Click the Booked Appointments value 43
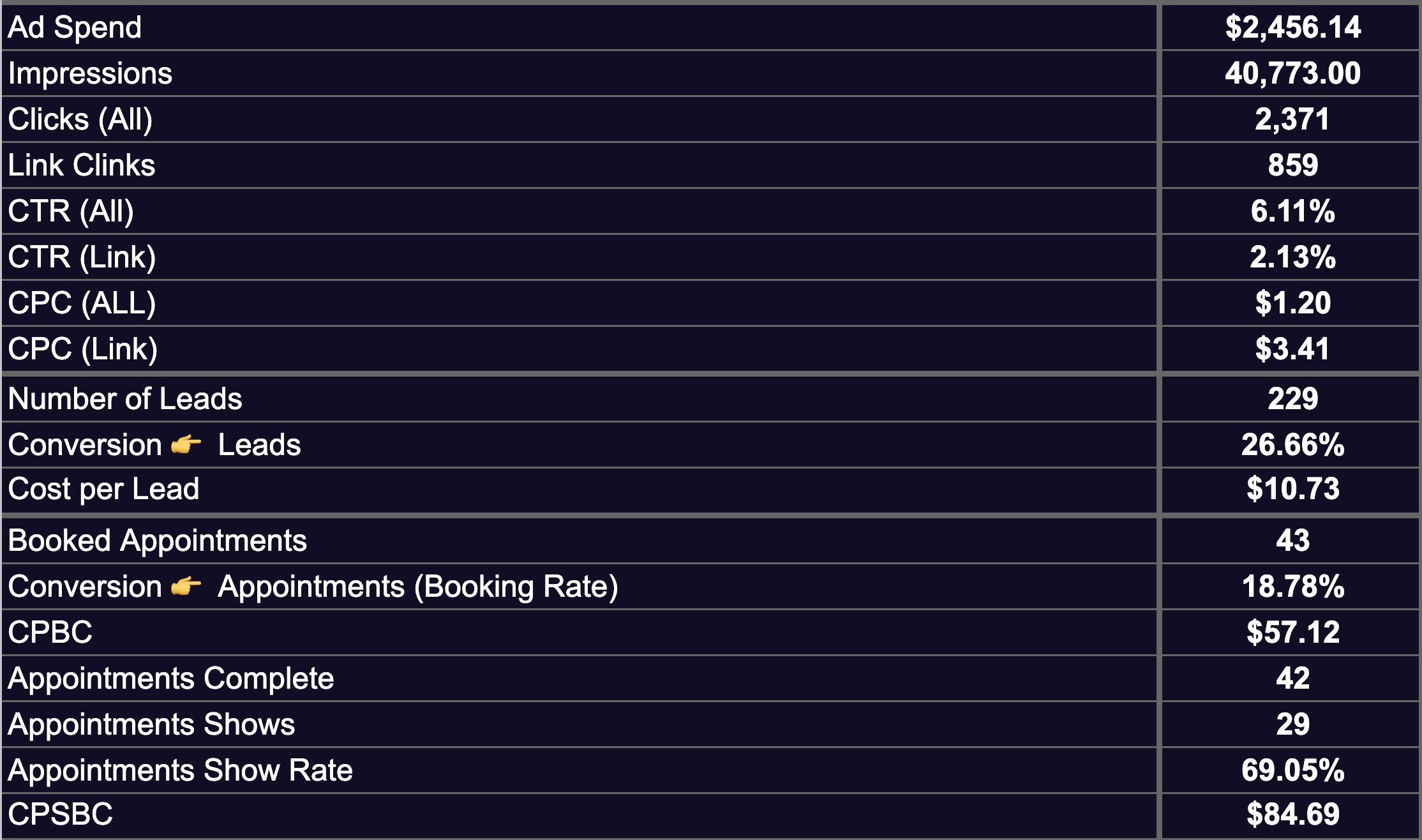This screenshot has height=840, width=1422. coord(1292,541)
